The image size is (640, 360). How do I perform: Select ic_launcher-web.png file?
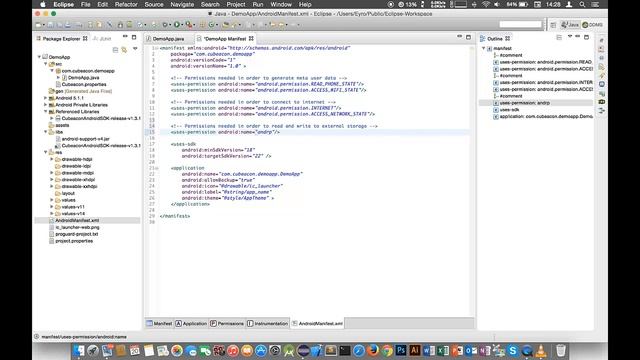click(77, 227)
